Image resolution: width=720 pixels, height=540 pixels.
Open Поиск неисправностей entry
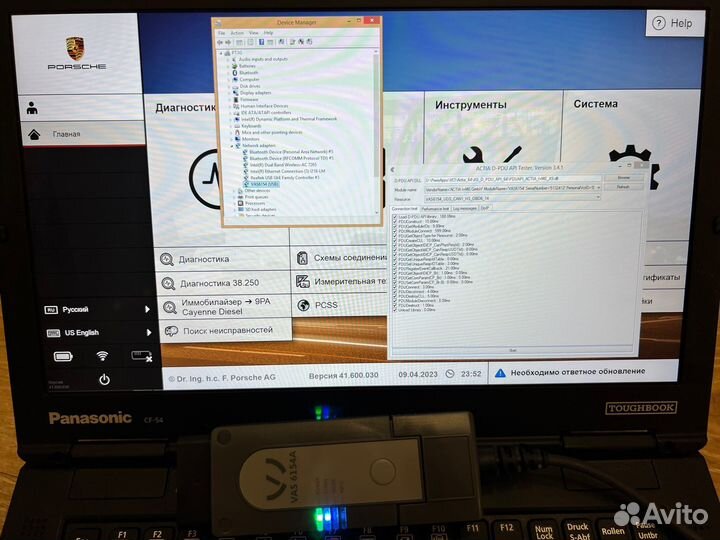(226, 329)
